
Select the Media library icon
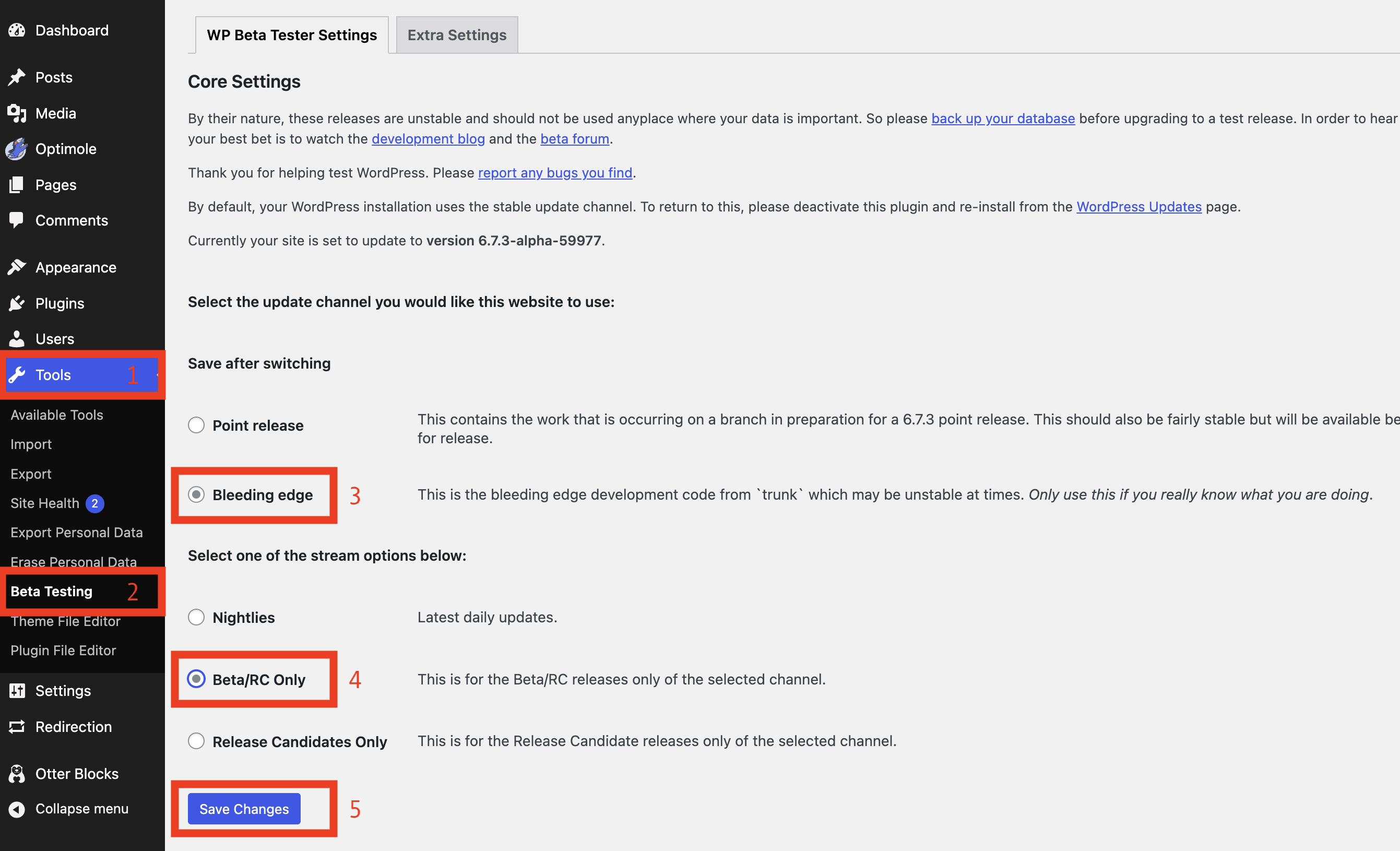coord(17,113)
